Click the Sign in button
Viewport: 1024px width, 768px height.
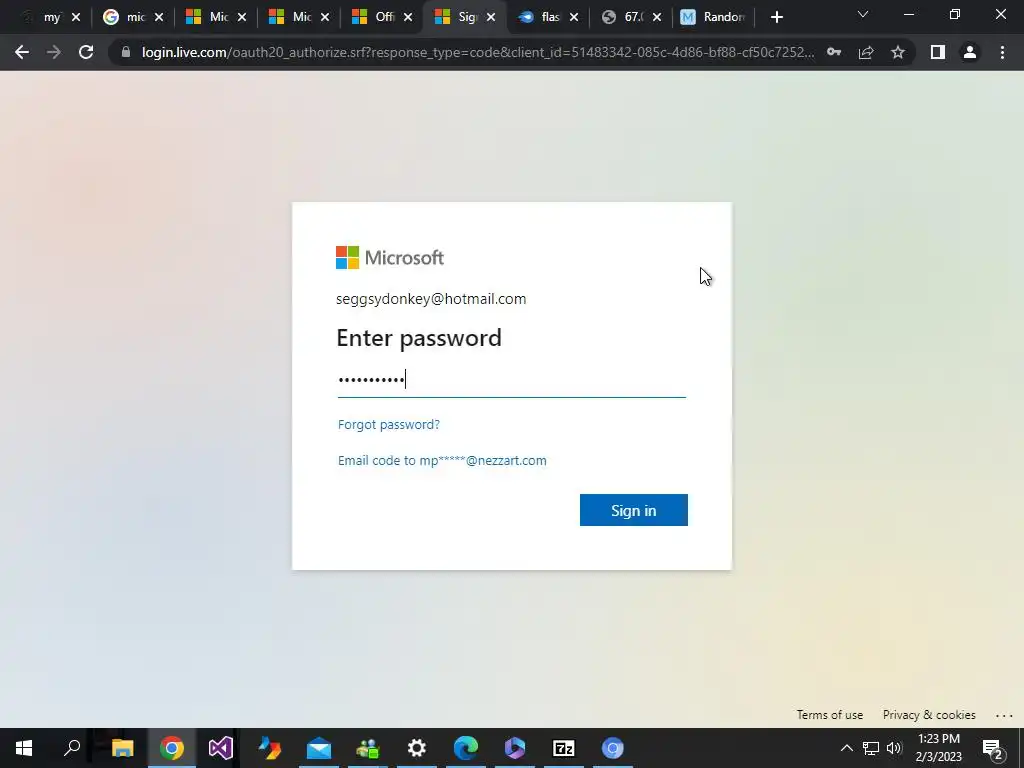coord(633,510)
